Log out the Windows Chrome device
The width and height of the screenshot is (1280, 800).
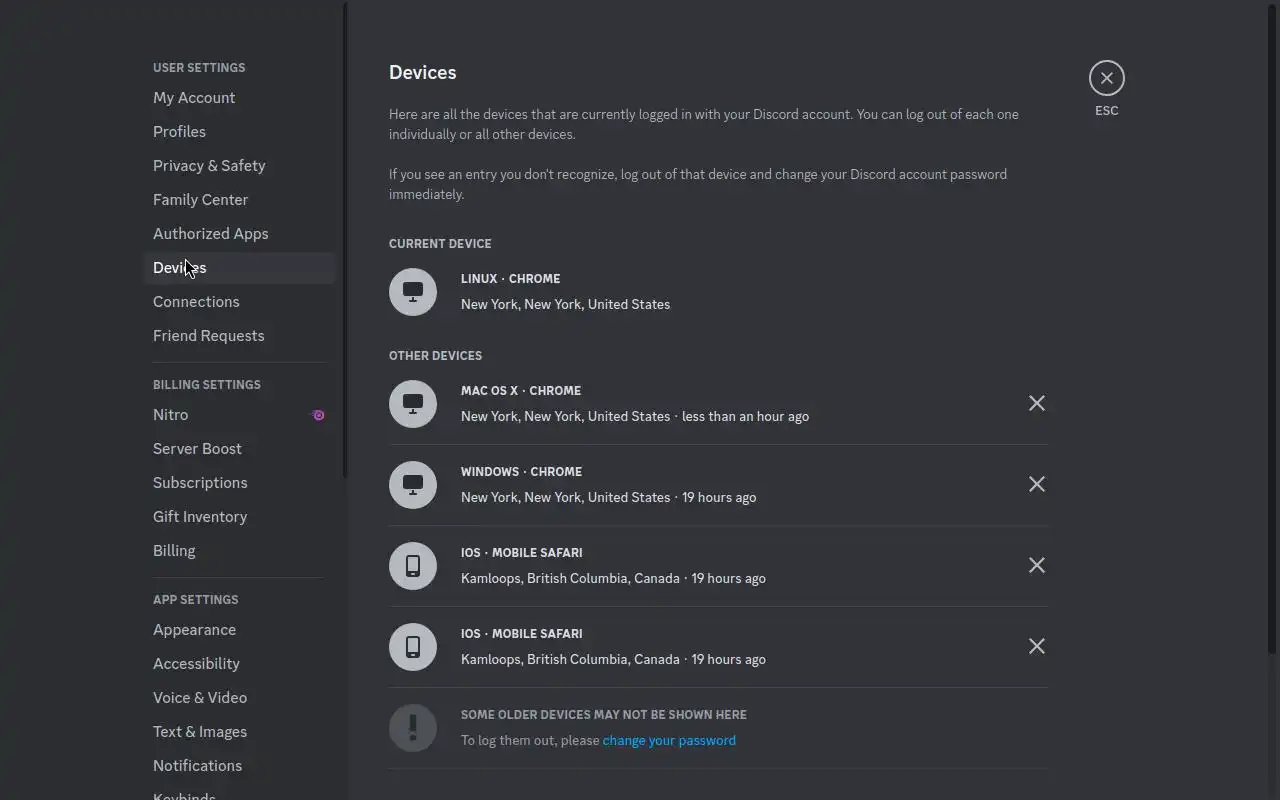1037,484
